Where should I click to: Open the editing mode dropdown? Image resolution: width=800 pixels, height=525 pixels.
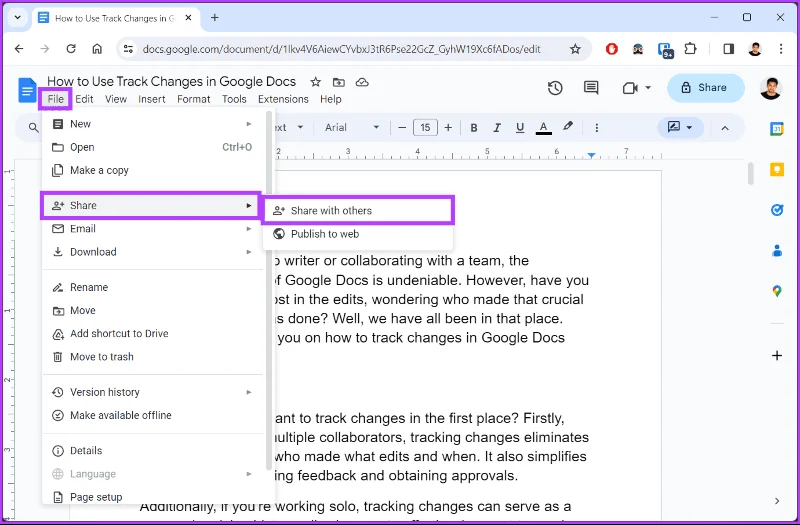pyautogui.click(x=680, y=127)
